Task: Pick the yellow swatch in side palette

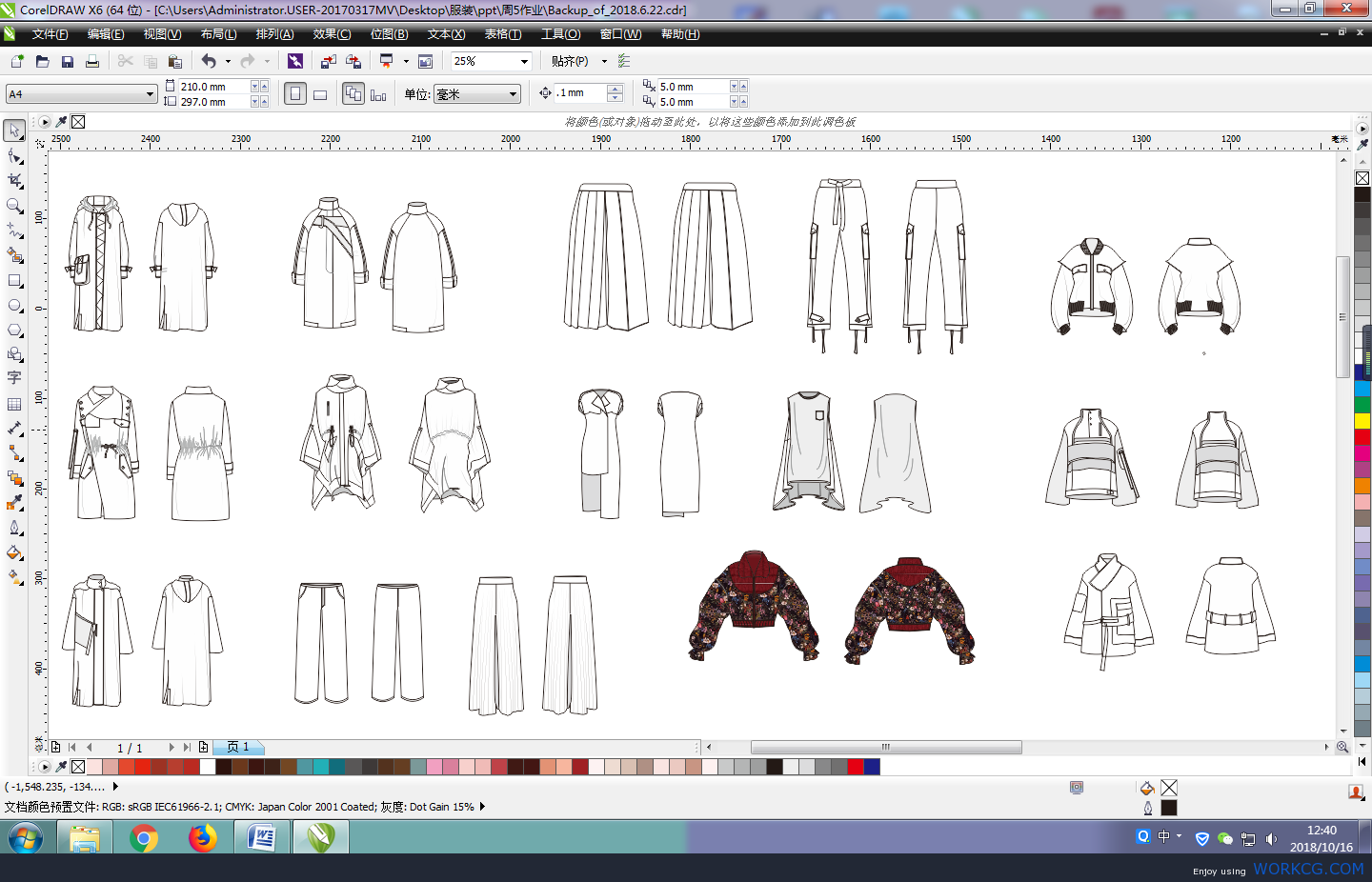Action: click(1362, 421)
